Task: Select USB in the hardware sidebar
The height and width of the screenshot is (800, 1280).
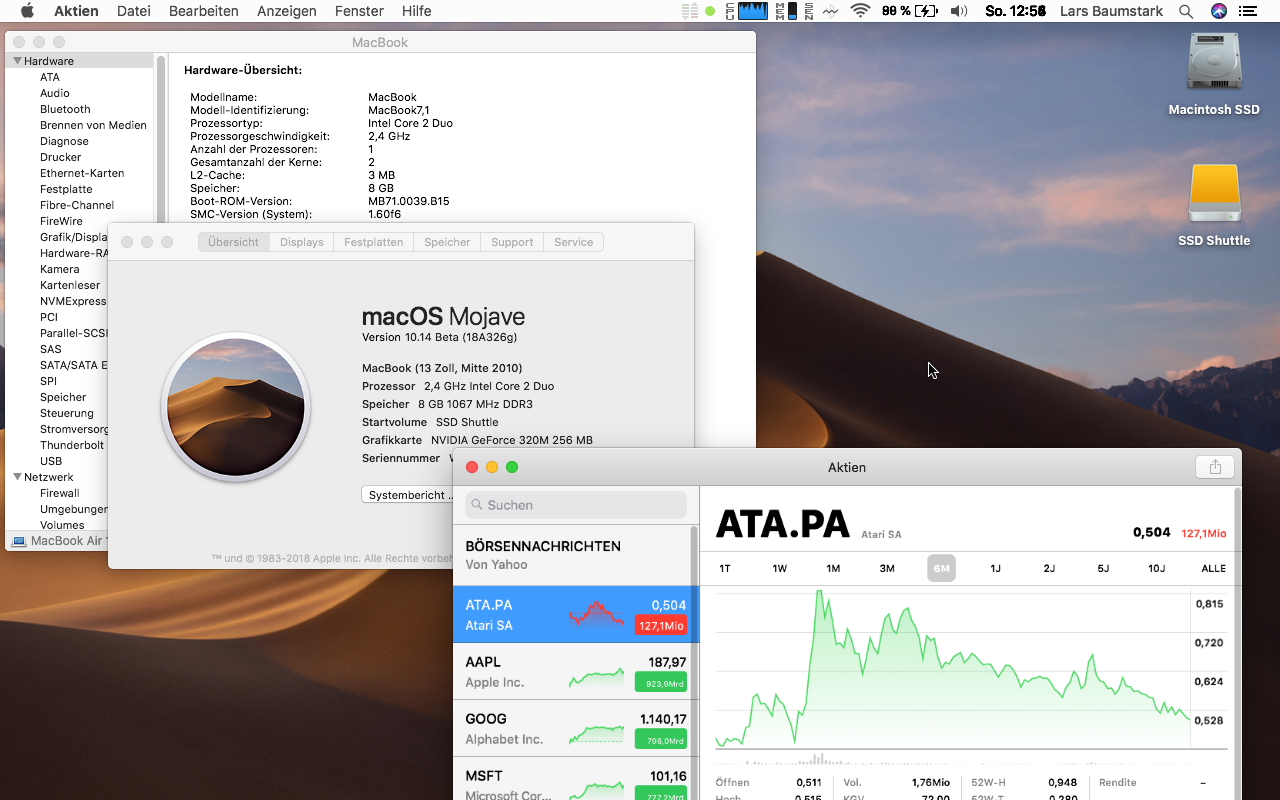Action: (51, 461)
